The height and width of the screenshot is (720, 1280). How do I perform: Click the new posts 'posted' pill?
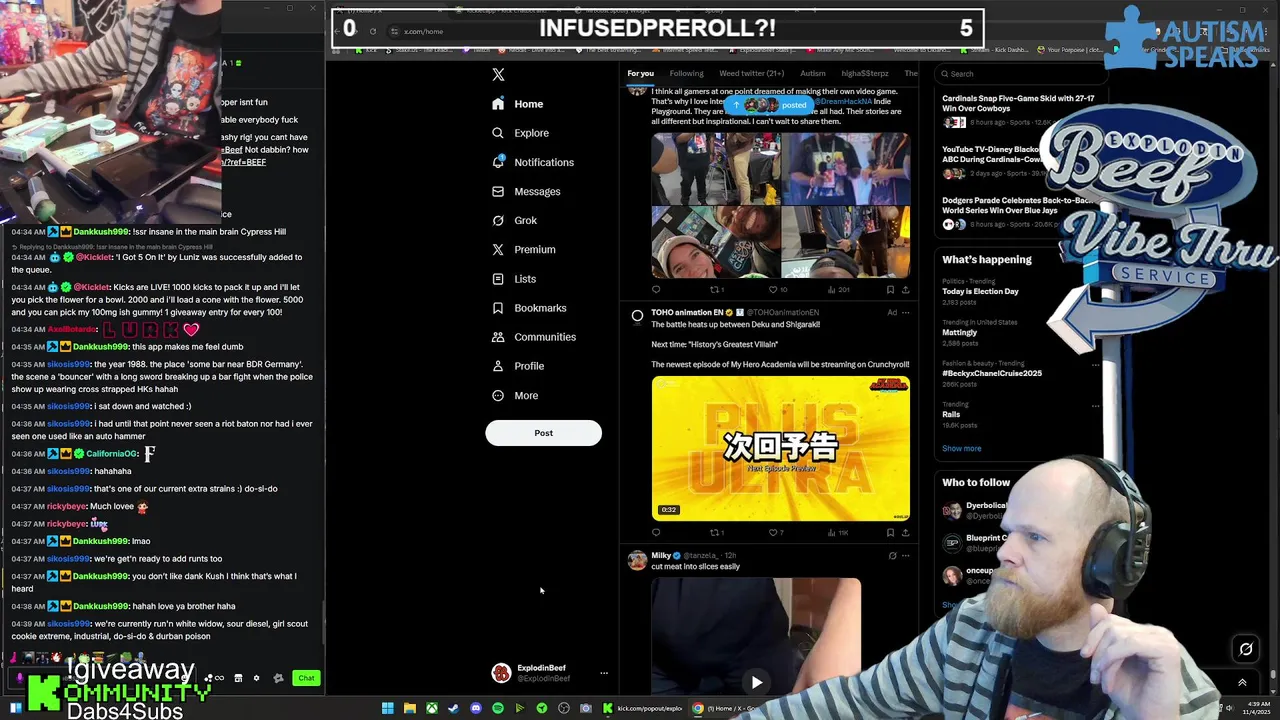(x=768, y=105)
